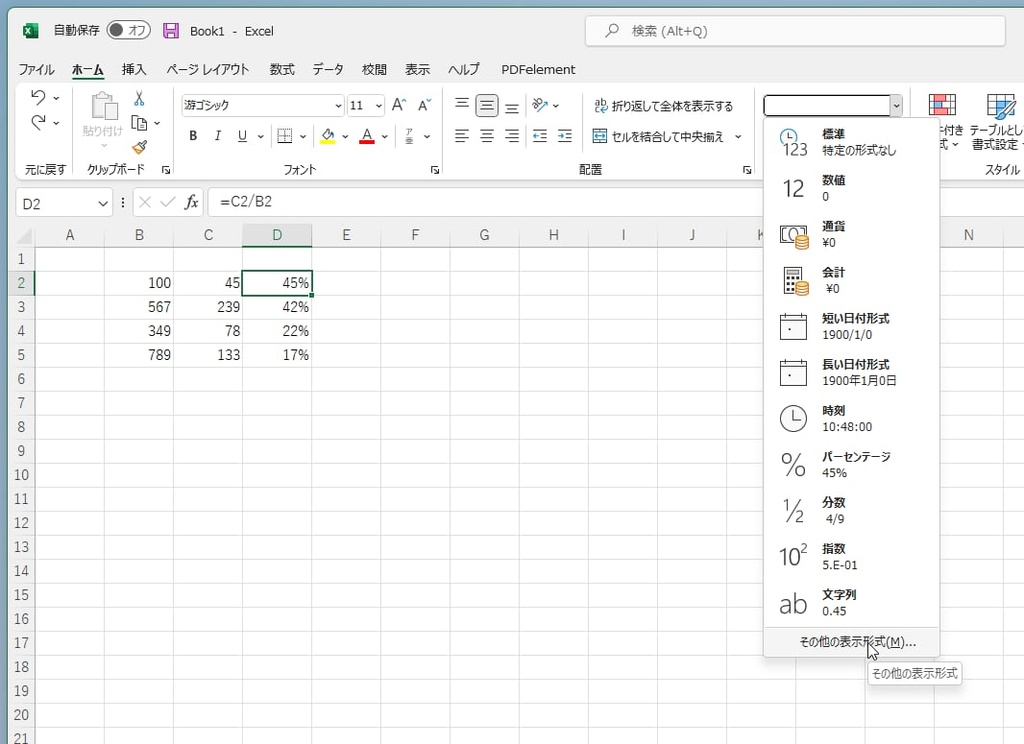Open the Font dialog launcher
The image size is (1024, 744).
point(434,170)
